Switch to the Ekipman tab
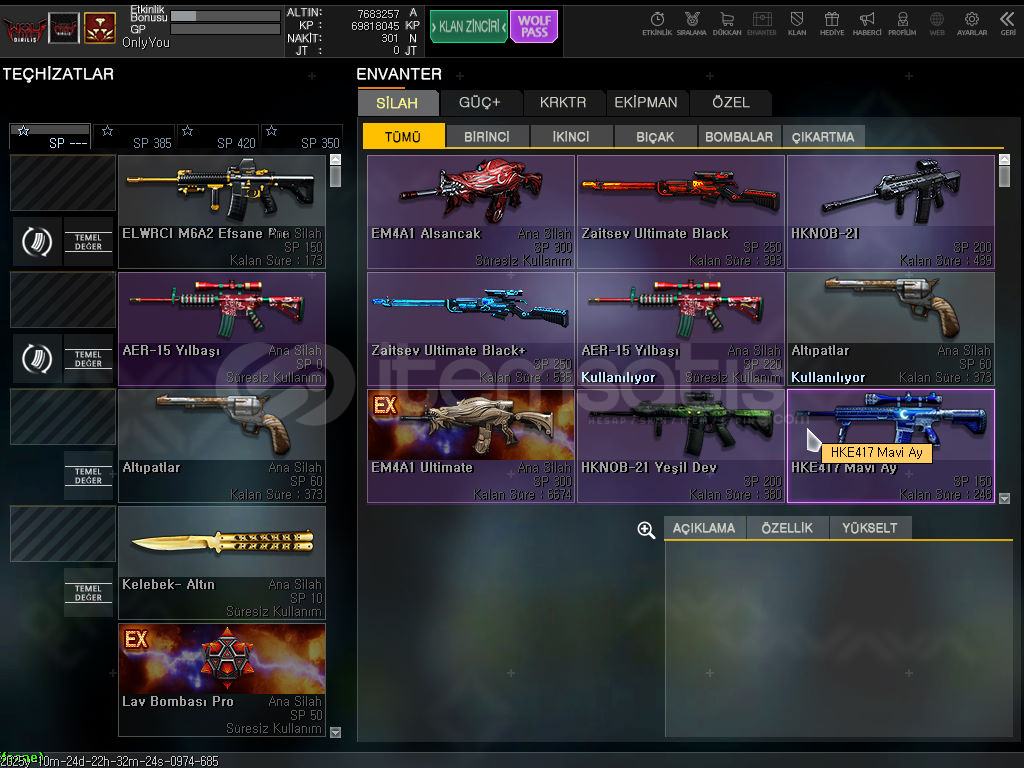This screenshot has width=1024, height=768. (646, 103)
